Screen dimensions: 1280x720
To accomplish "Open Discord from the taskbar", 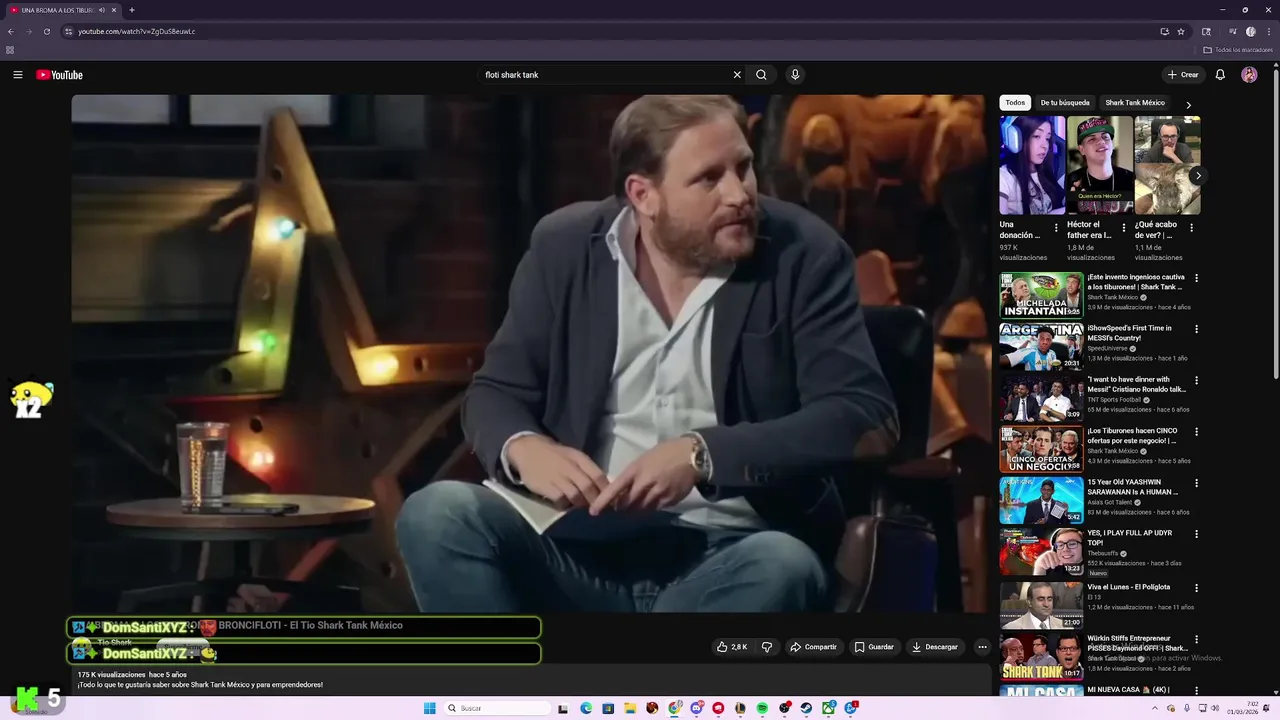I will pyautogui.click(x=696, y=708).
